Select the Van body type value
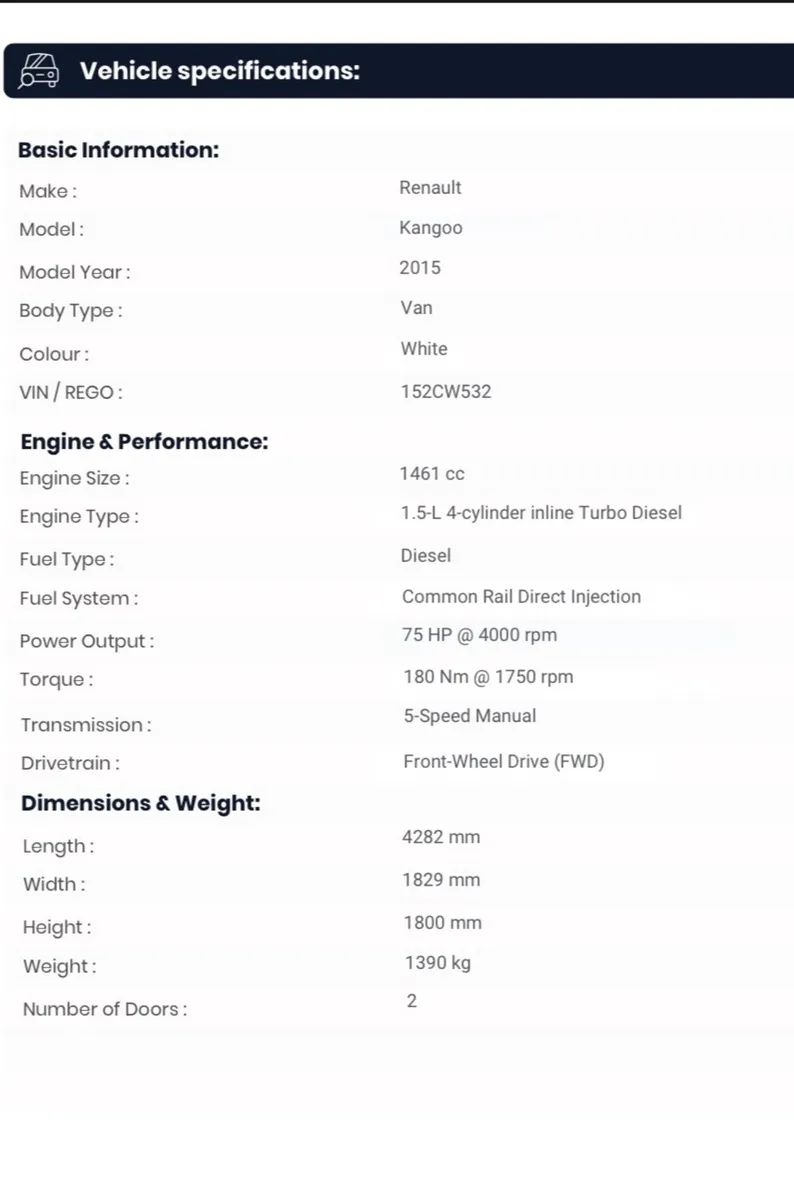This screenshot has width=794, height=1200. pyautogui.click(x=416, y=308)
